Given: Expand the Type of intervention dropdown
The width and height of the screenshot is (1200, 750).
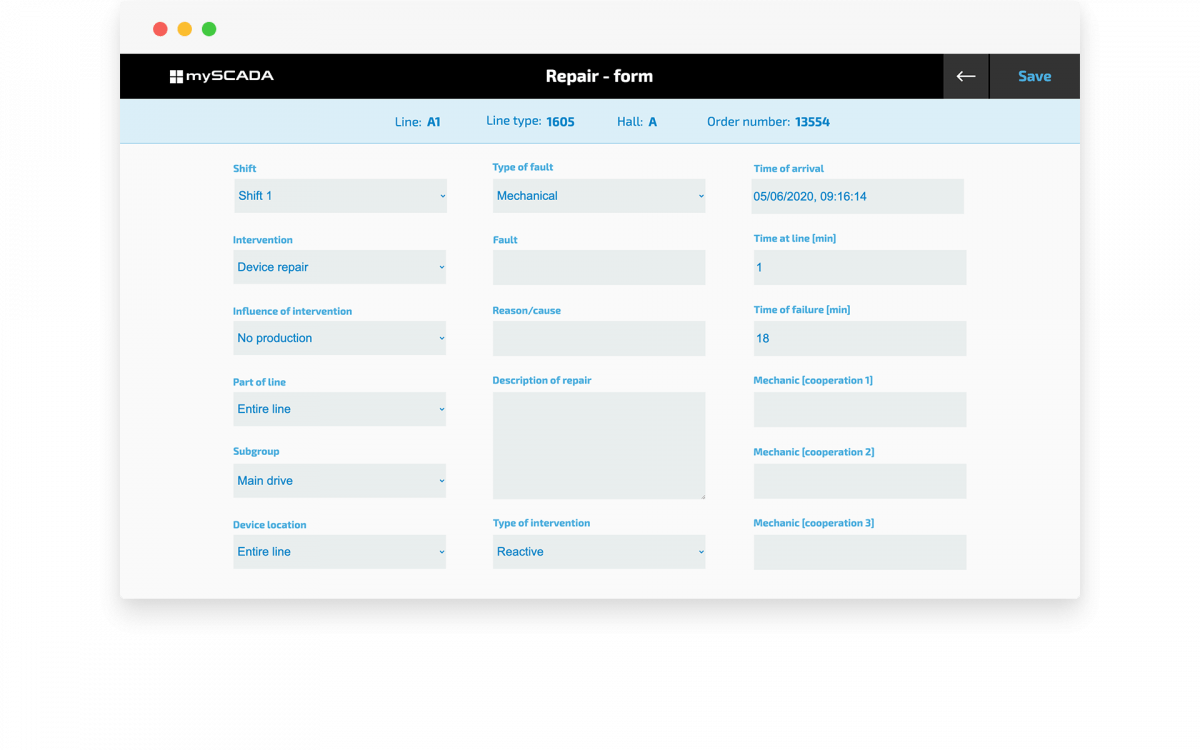Looking at the screenshot, I should pyautogui.click(x=599, y=552).
